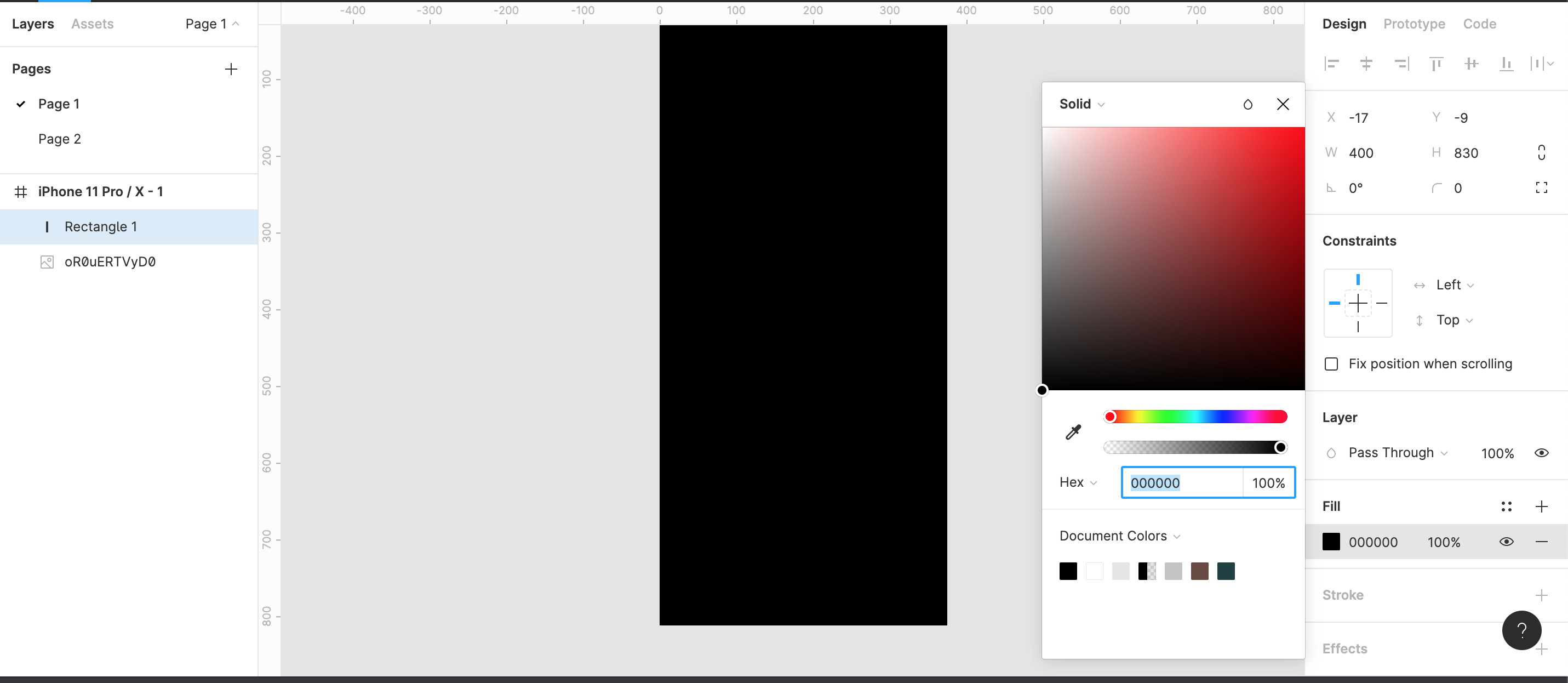The image size is (1568, 683).
Task: Click the align top icon
Action: 1436,64
